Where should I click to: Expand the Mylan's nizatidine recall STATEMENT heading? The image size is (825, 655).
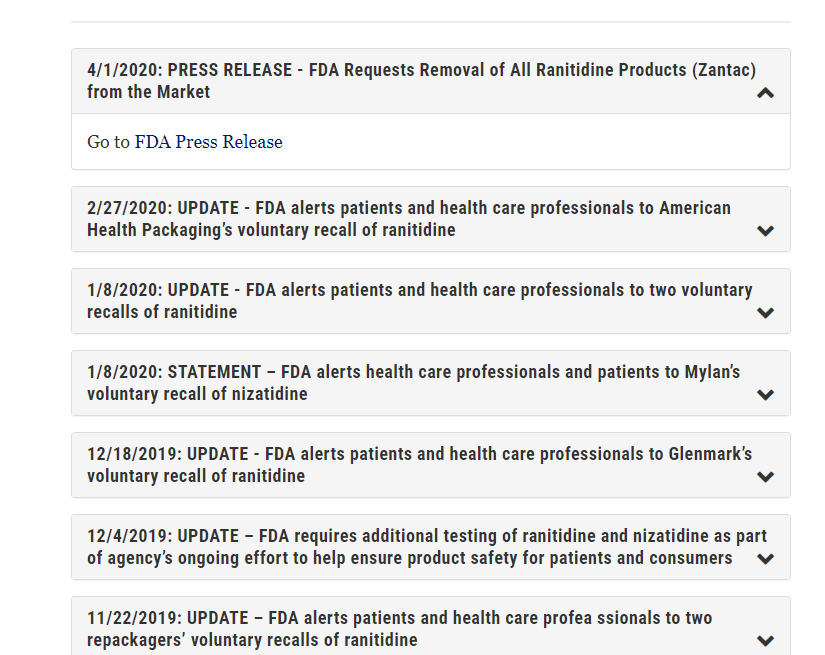point(413,372)
